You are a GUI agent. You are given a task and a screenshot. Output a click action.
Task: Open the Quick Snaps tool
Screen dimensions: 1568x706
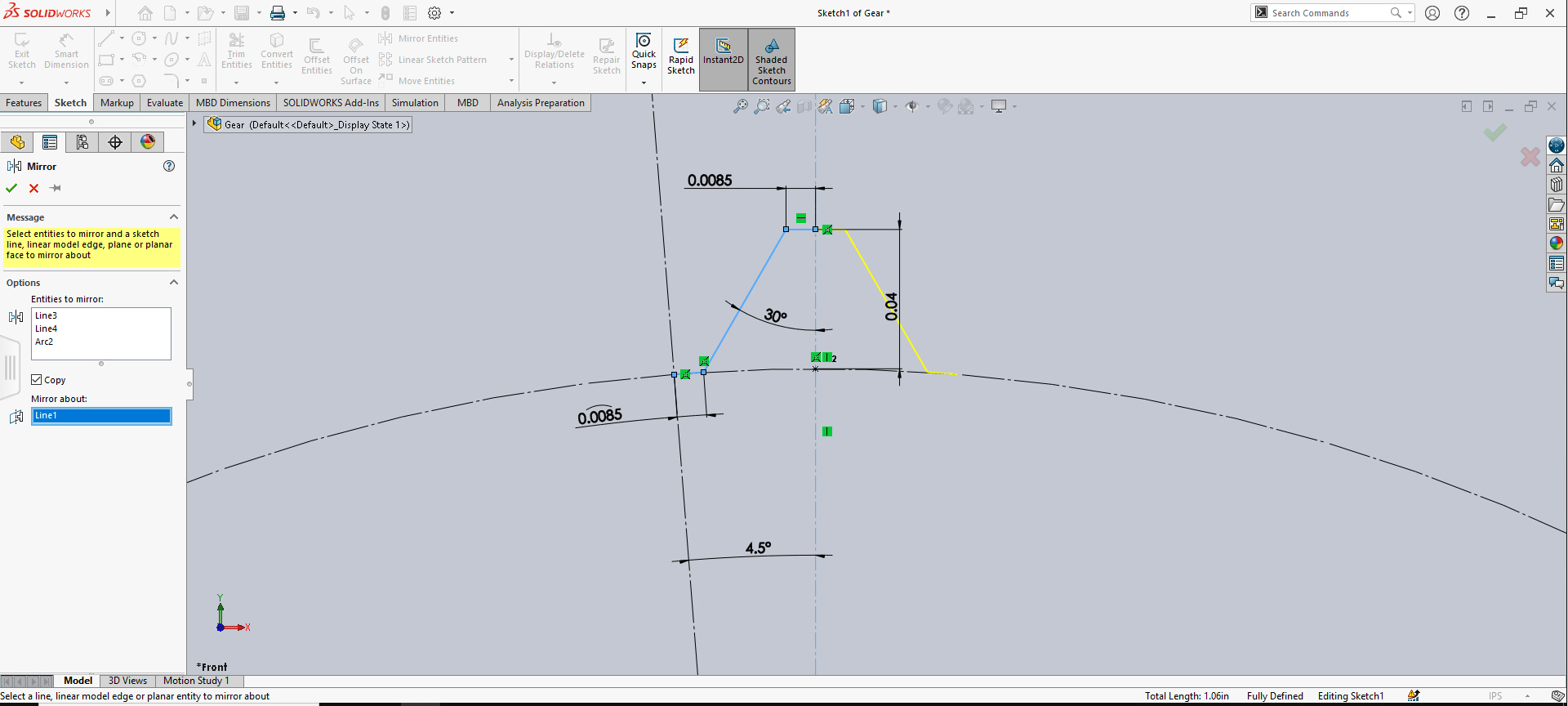tap(644, 52)
